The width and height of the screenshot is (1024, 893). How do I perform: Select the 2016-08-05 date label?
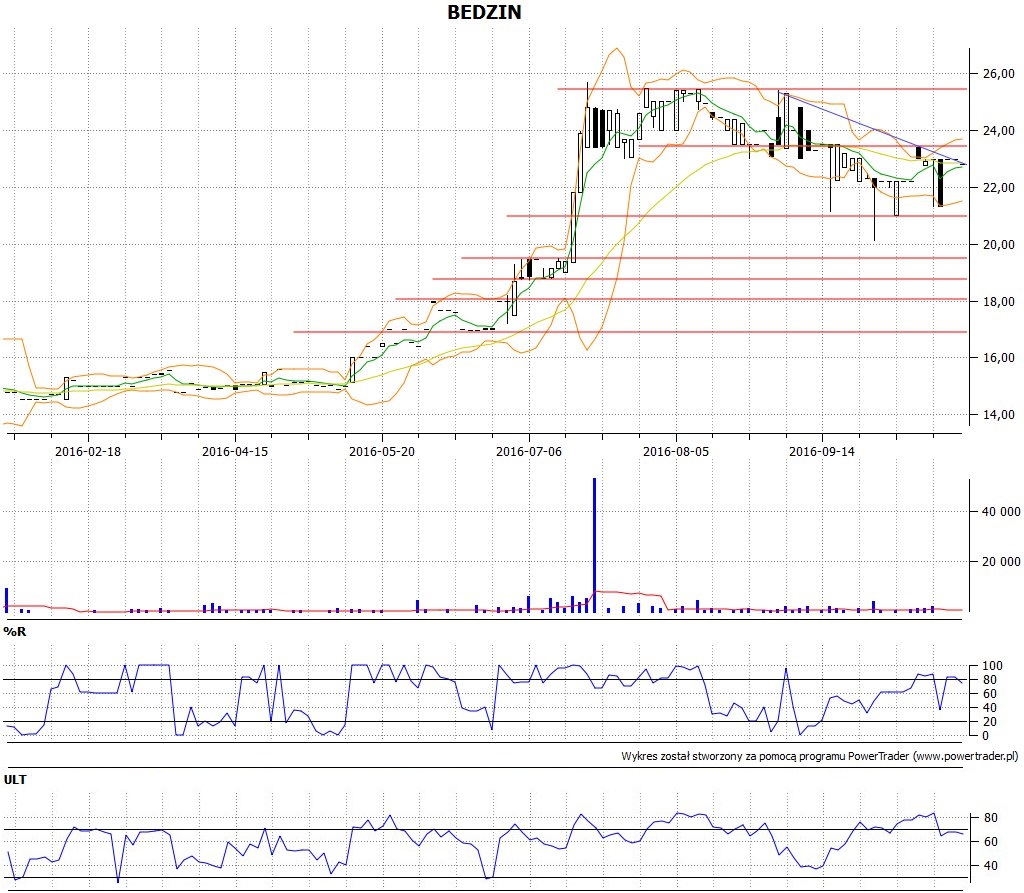point(676,451)
